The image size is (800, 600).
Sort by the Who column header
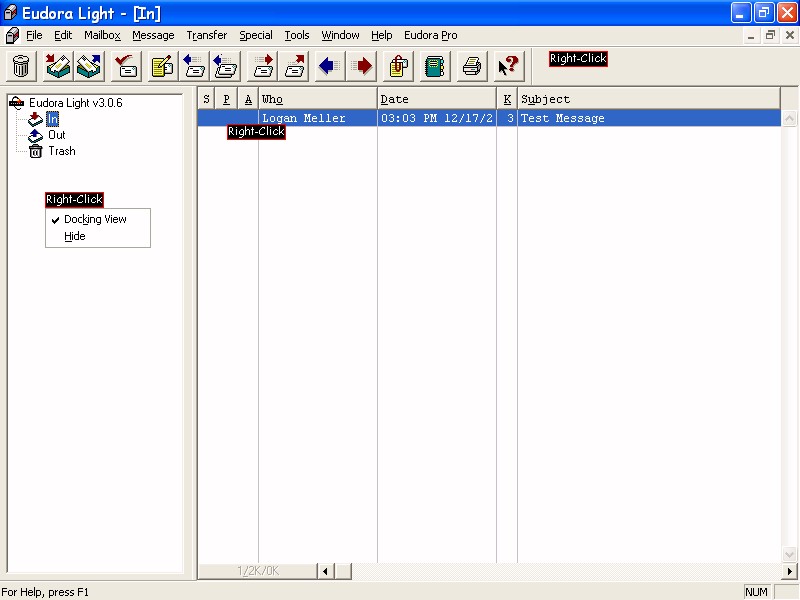(x=318, y=98)
